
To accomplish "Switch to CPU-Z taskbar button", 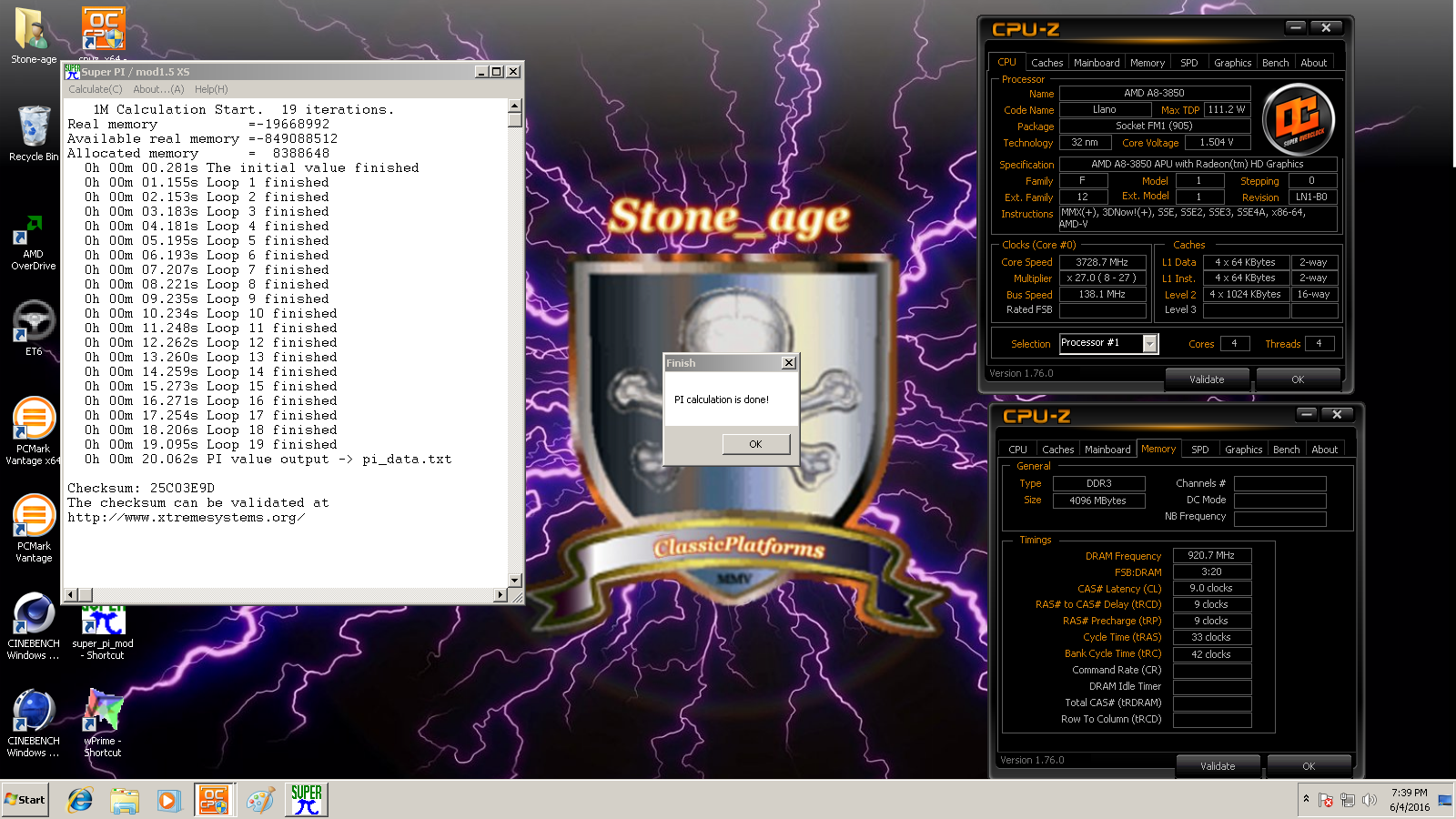I will [x=214, y=800].
